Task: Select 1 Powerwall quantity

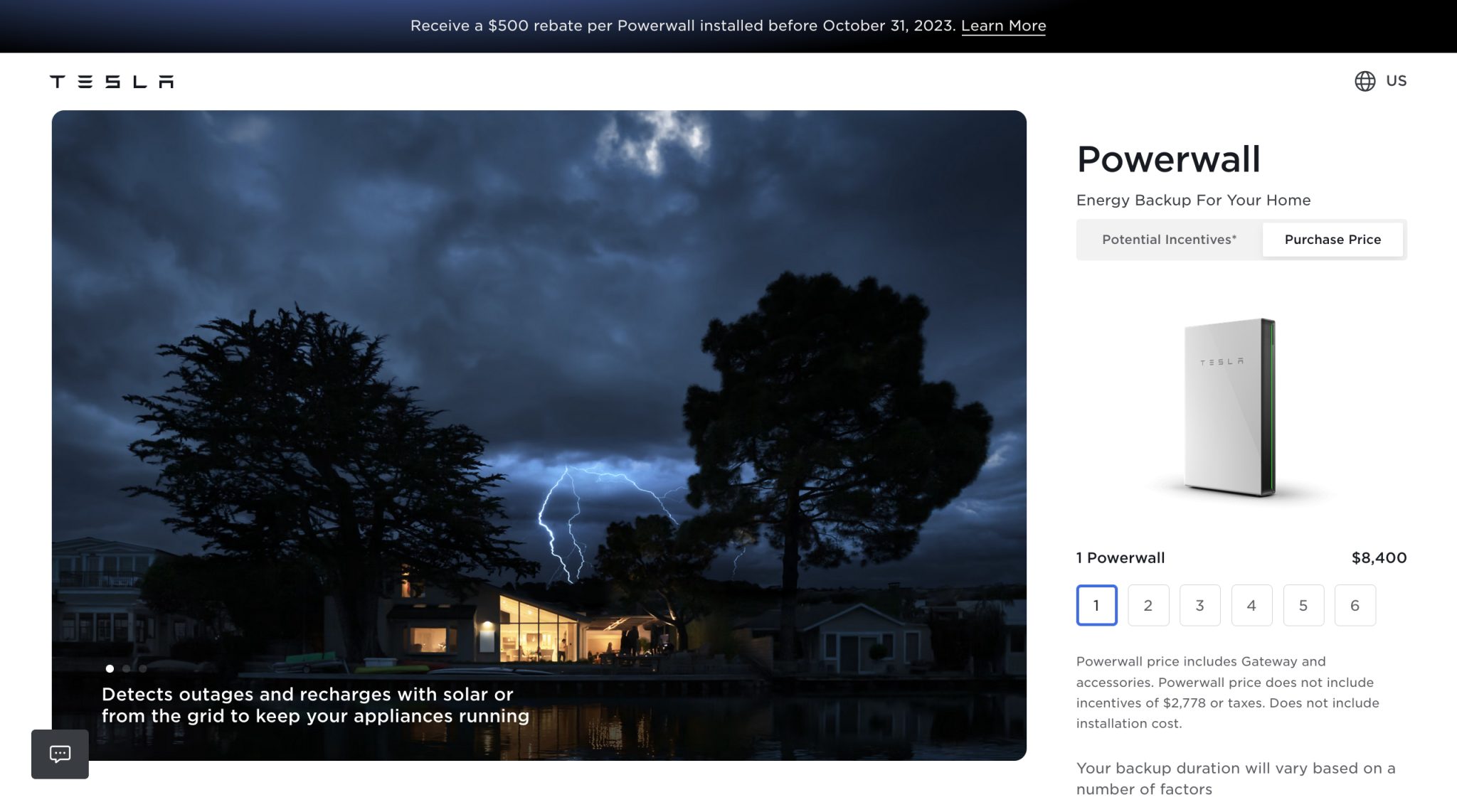Action: point(1096,605)
